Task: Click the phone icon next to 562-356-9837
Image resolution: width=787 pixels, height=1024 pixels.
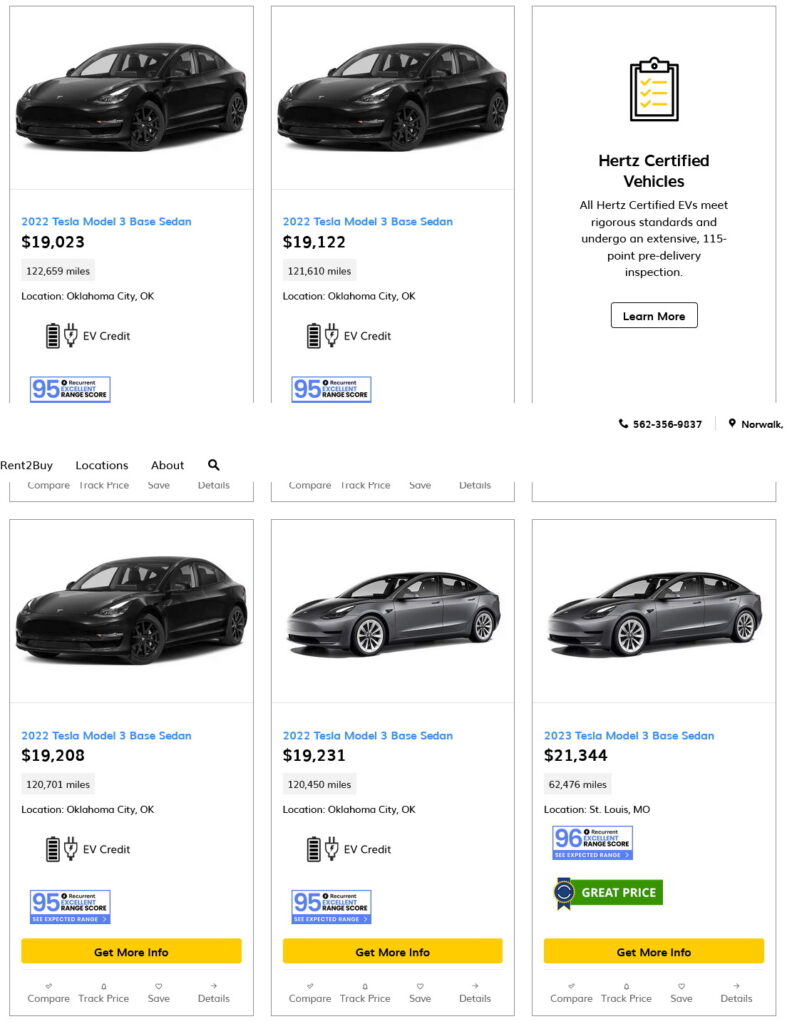Action: point(623,423)
